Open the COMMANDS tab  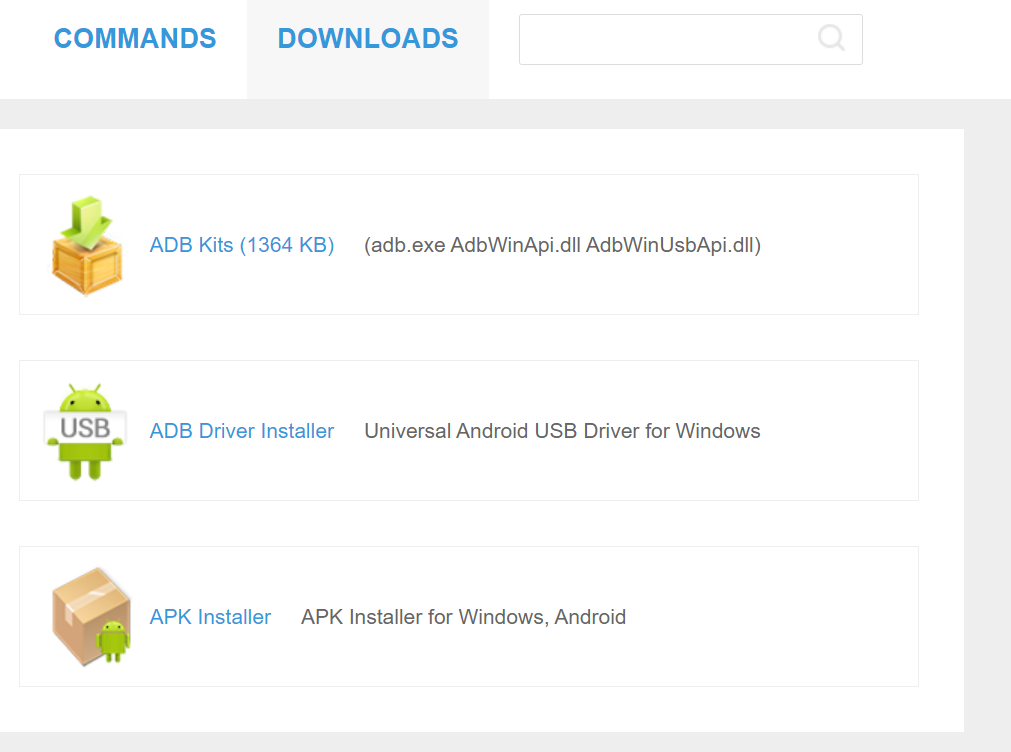click(x=135, y=39)
